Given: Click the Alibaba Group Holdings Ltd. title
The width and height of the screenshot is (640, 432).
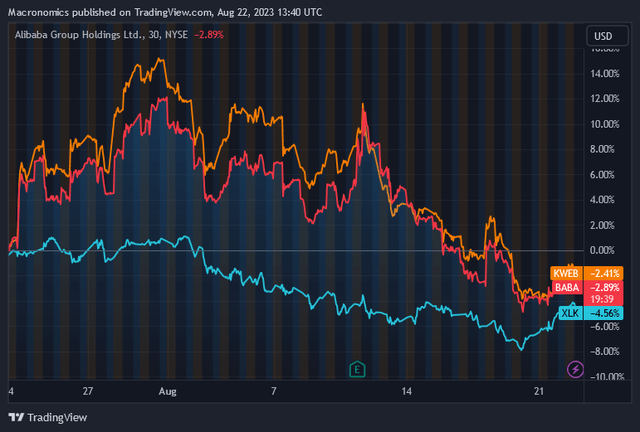Looking at the screenshot, I should (79, 35).
